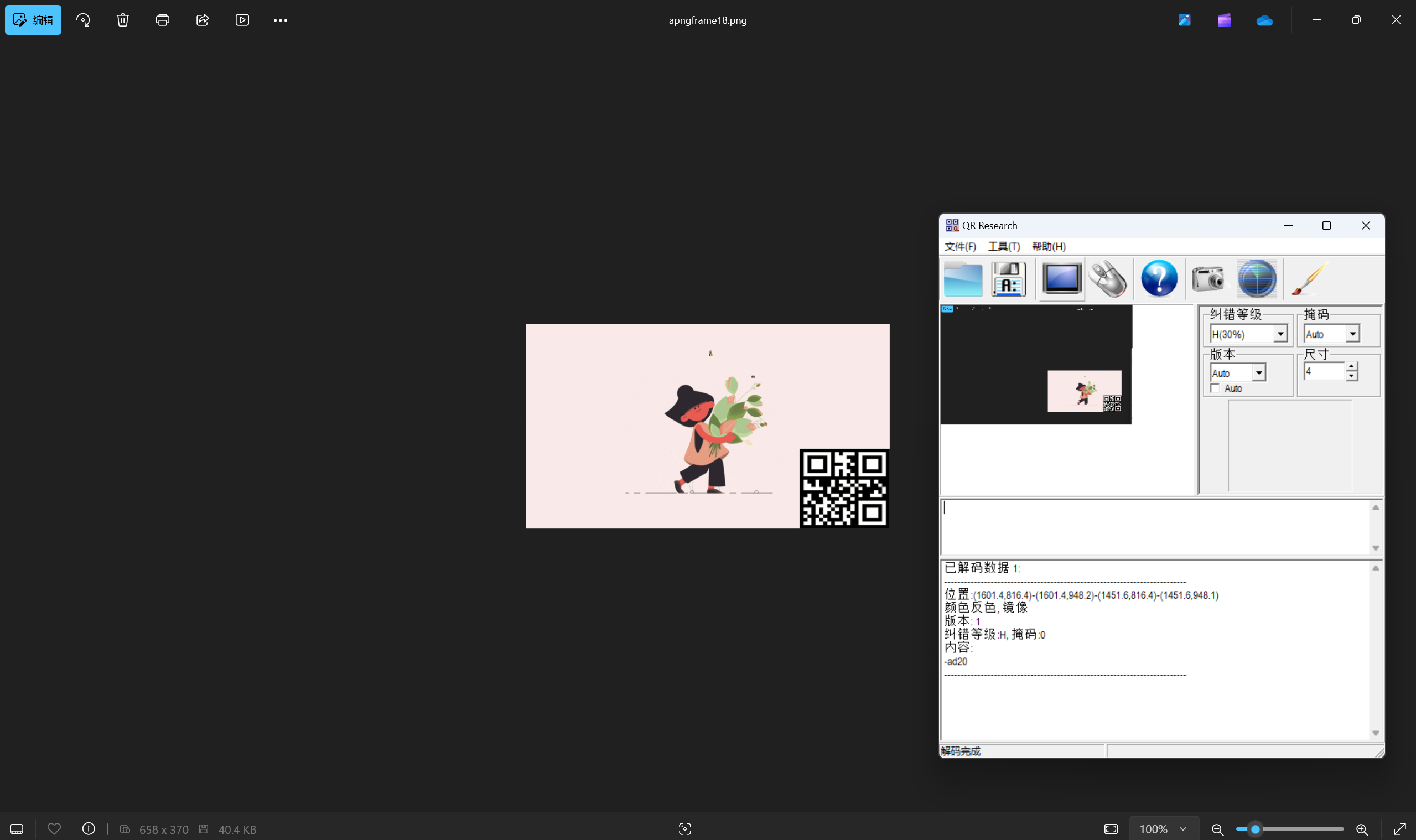Click the 658 x 370 dimensions text

164,830
